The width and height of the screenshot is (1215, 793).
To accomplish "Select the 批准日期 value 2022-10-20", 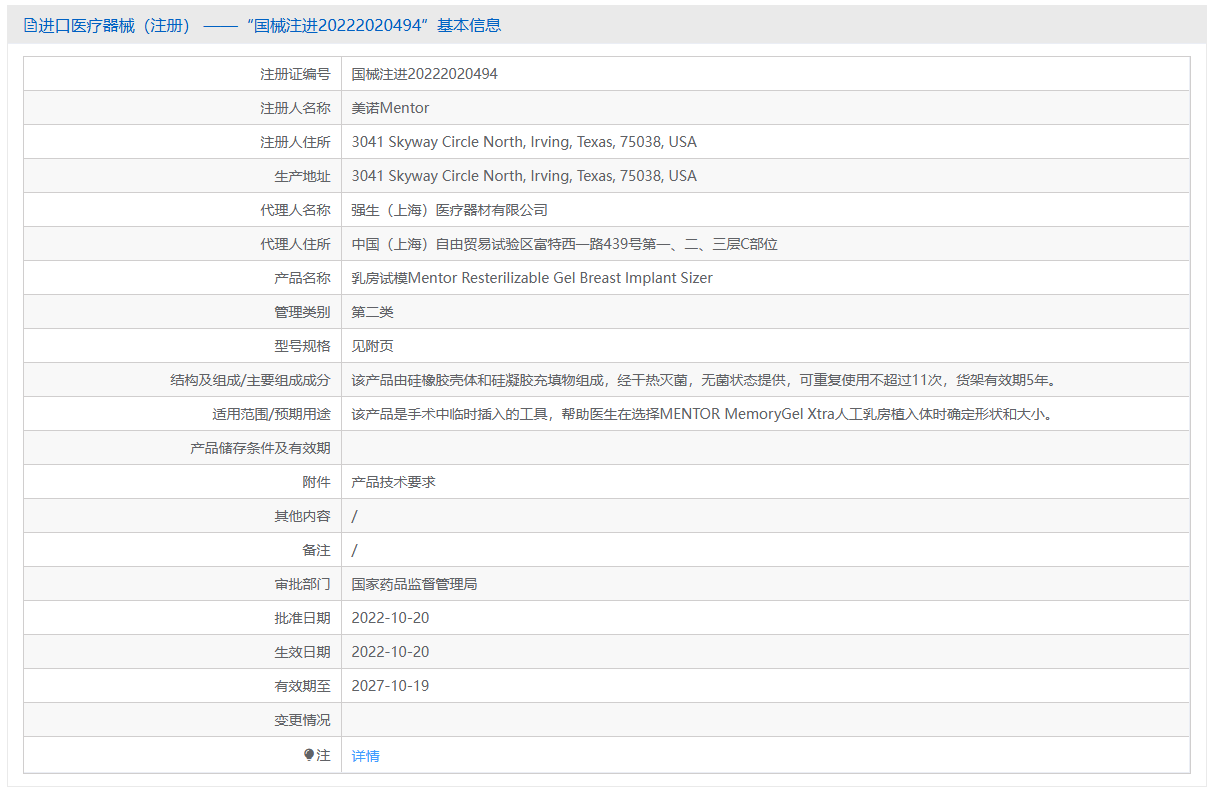I will (x=391, y=618).
